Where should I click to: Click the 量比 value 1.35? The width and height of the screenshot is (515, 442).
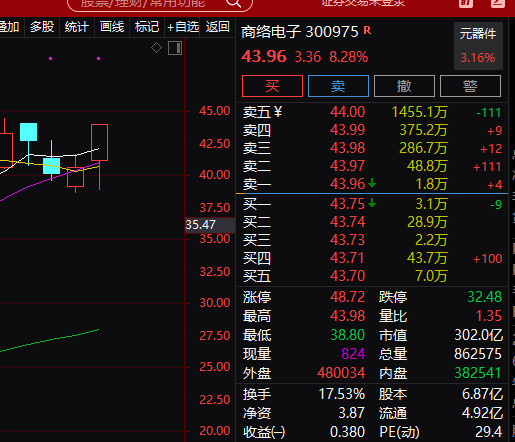(x=489, y=316)
